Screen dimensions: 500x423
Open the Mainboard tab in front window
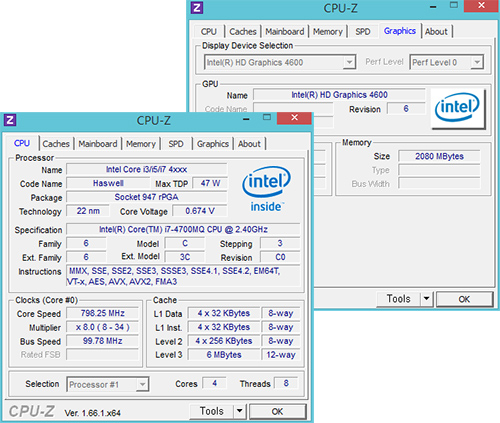point(98,144)
